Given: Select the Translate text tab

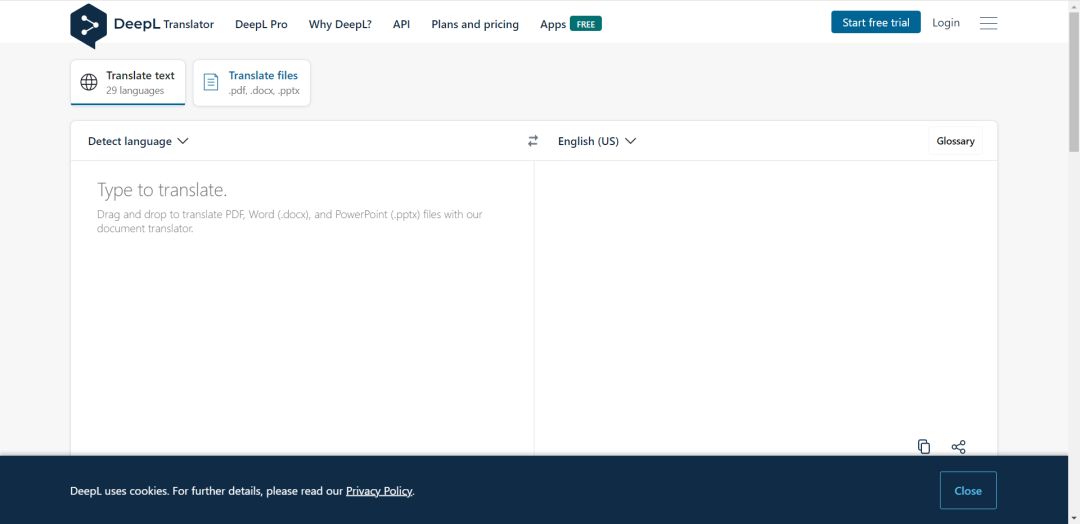Looking at the screenshot, I should [128, 82].
